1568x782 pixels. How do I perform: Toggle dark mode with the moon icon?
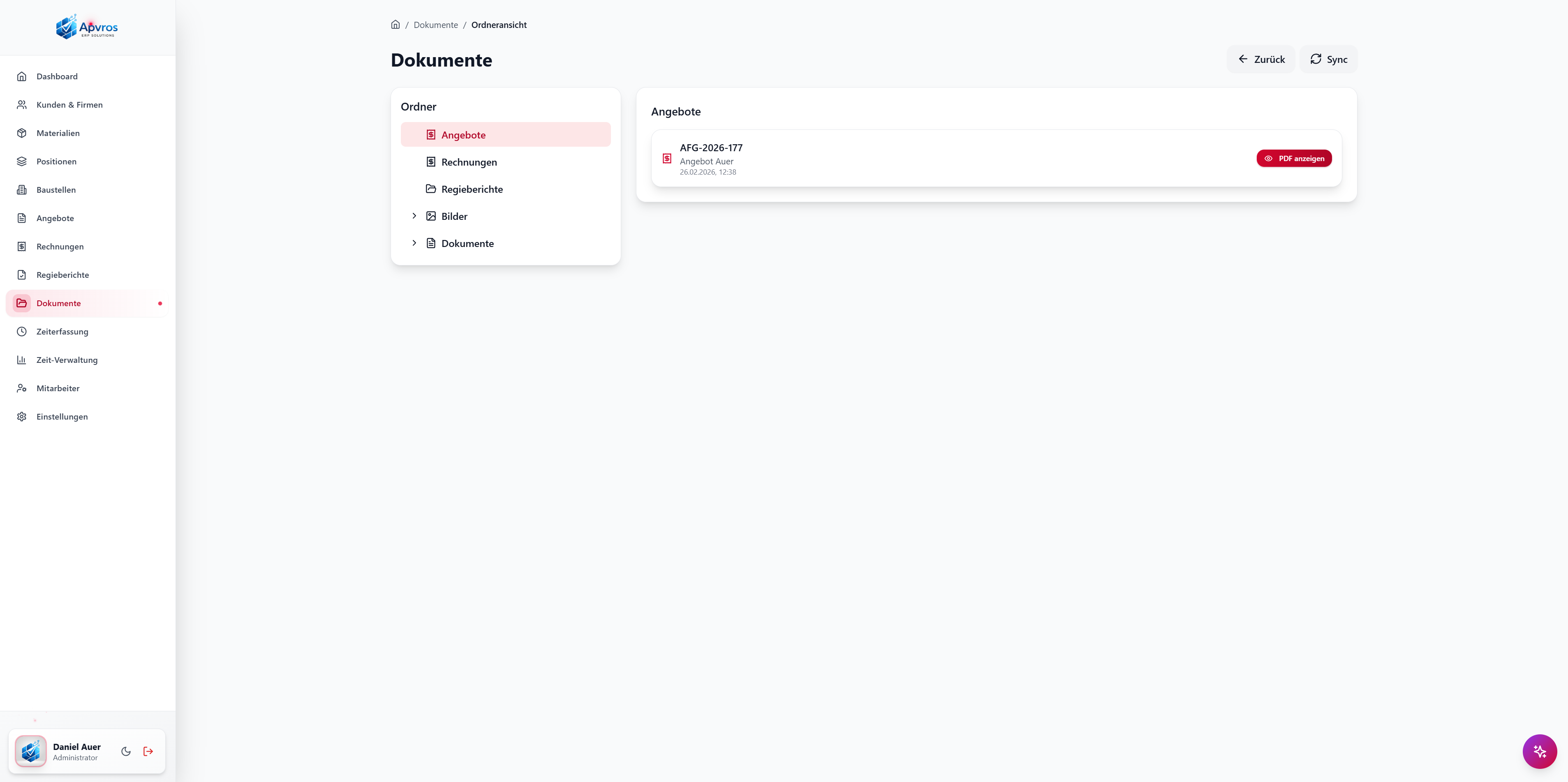126,751
